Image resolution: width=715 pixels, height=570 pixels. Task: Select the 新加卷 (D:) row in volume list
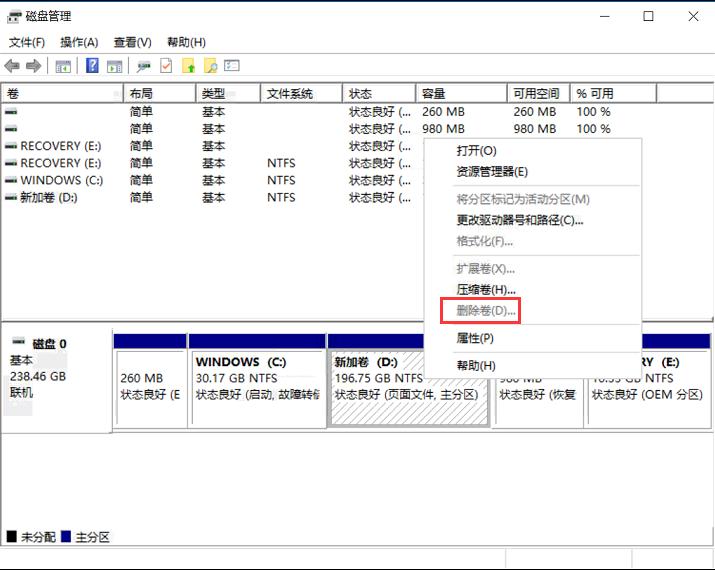click(x=212, y=198)
